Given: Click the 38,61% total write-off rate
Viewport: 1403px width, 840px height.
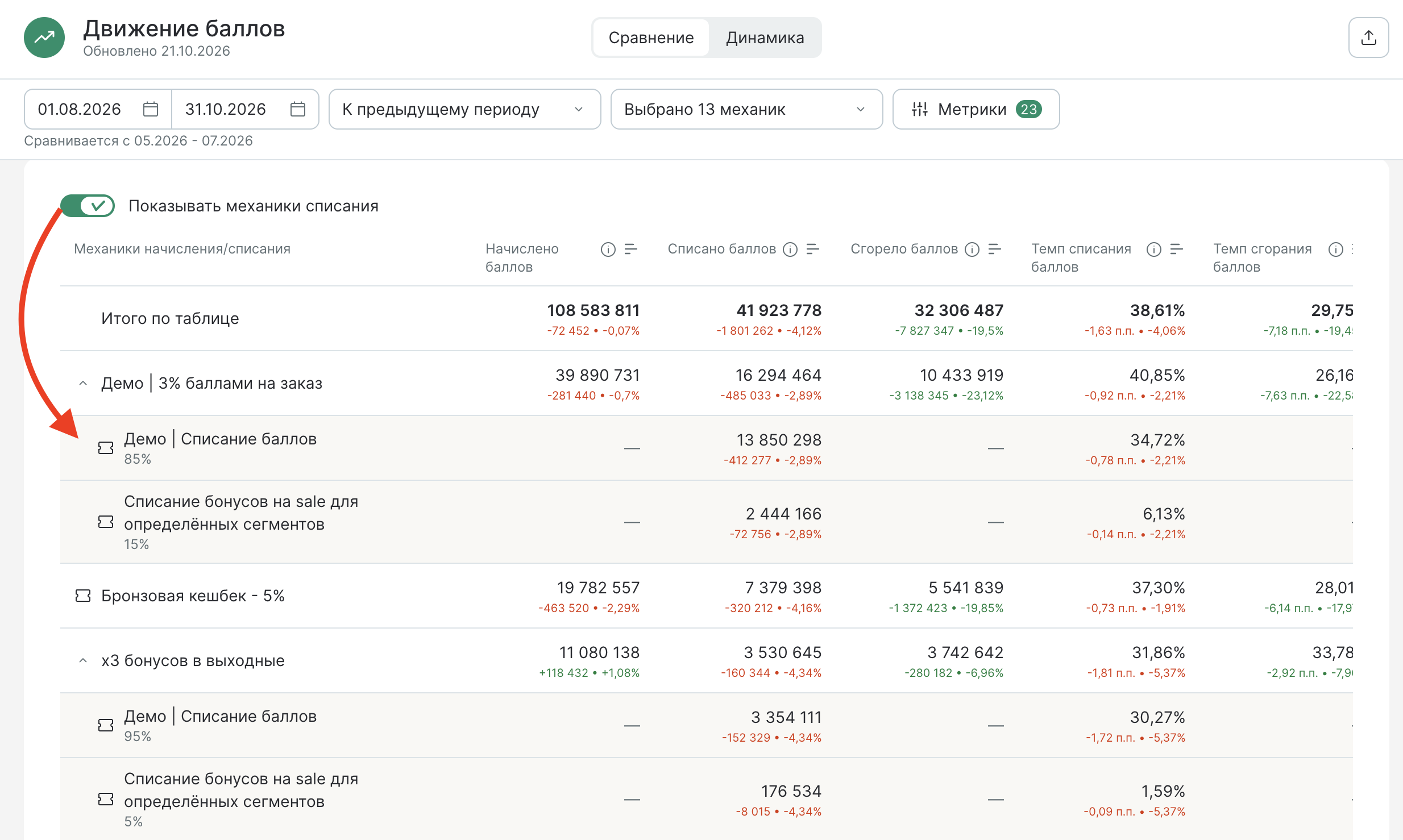Looking at the screenshot, I should click(x=1157, y=310).
